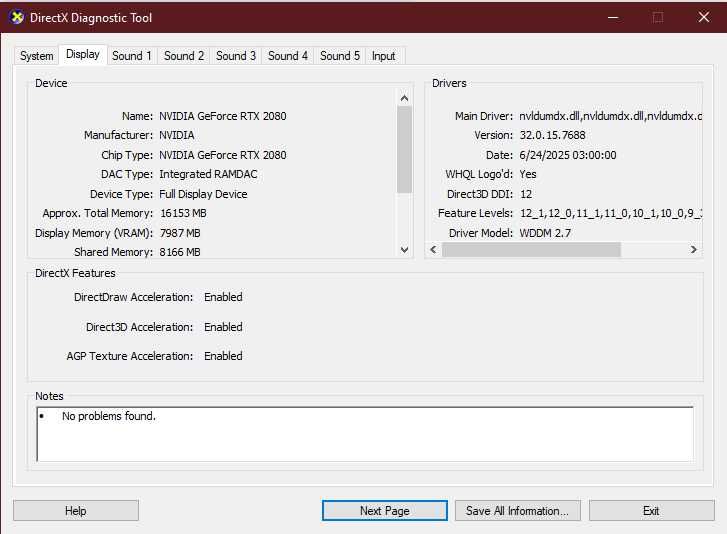The height and width of the screenshot is (534, 727).
Task: Click the Drivers panel scroll right arrow
Action: [694, 249]
